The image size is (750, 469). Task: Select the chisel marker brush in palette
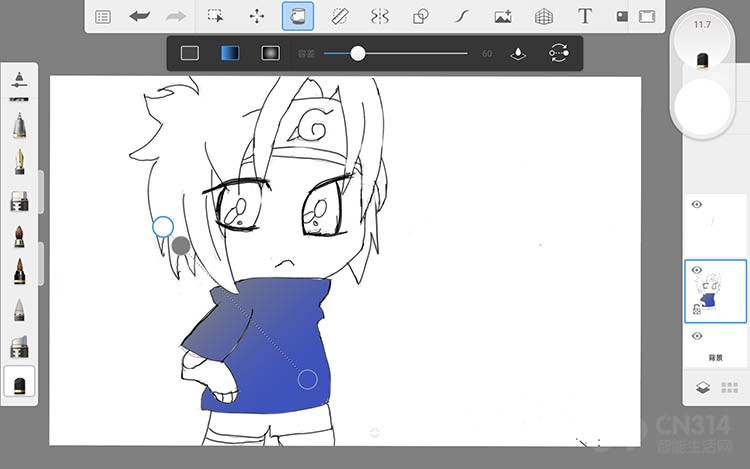pos(19,201)
